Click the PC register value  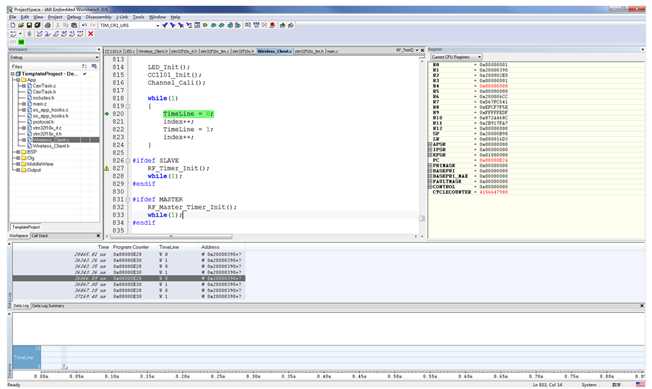pos(494,160)
